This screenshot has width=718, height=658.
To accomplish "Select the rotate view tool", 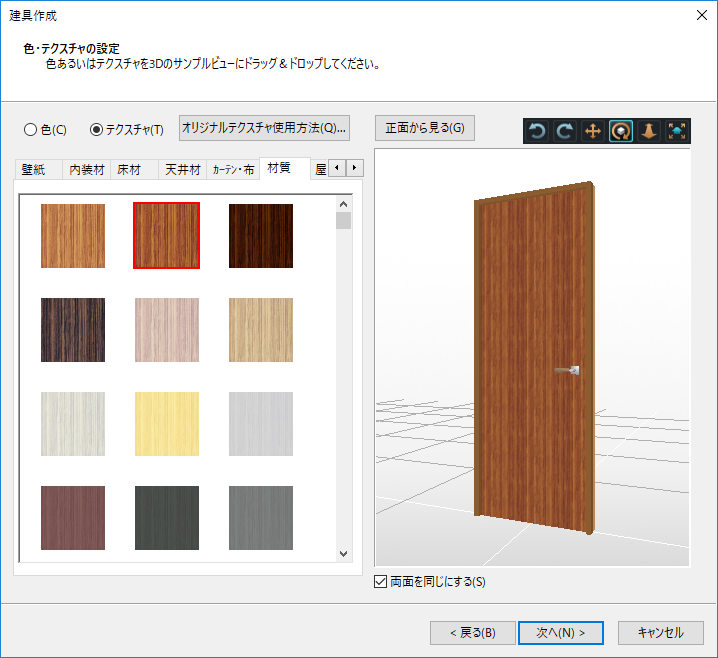I will [x=621, y=131].
